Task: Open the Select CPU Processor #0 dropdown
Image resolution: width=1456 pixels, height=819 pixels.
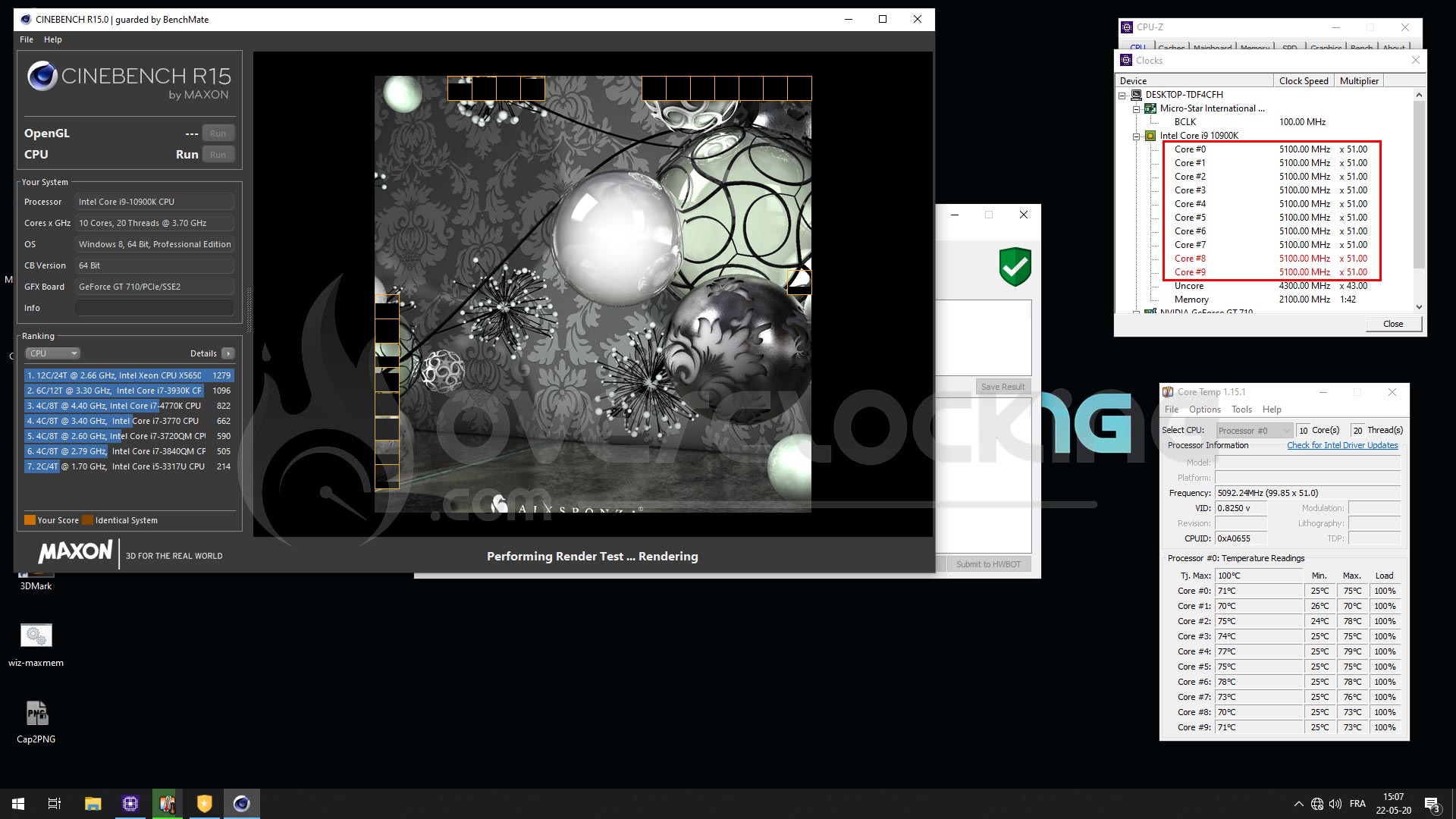Action: (1254, 431)
